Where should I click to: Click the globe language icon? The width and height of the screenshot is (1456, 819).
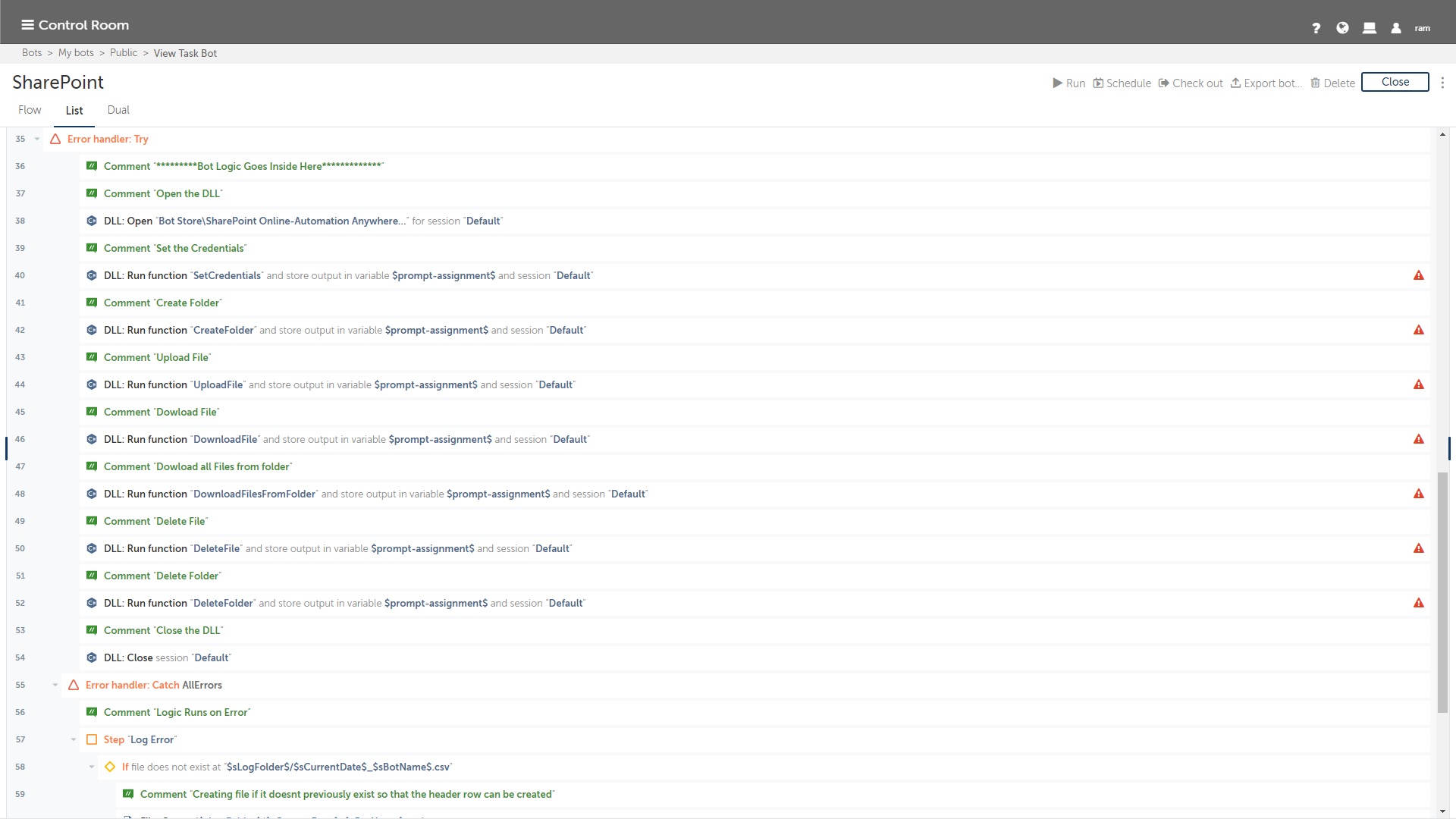1342,28
